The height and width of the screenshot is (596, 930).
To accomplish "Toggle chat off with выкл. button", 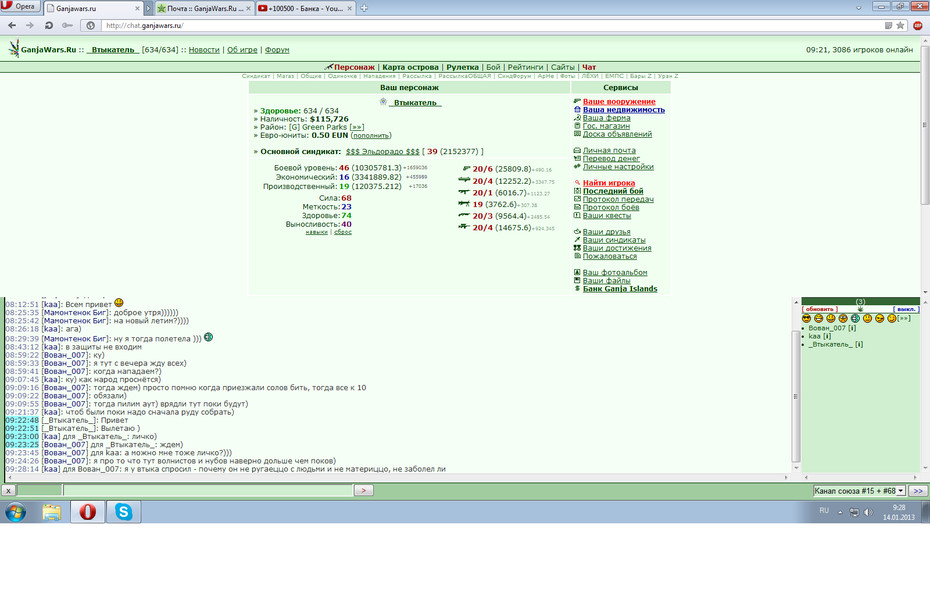I will tap(906, 309).
